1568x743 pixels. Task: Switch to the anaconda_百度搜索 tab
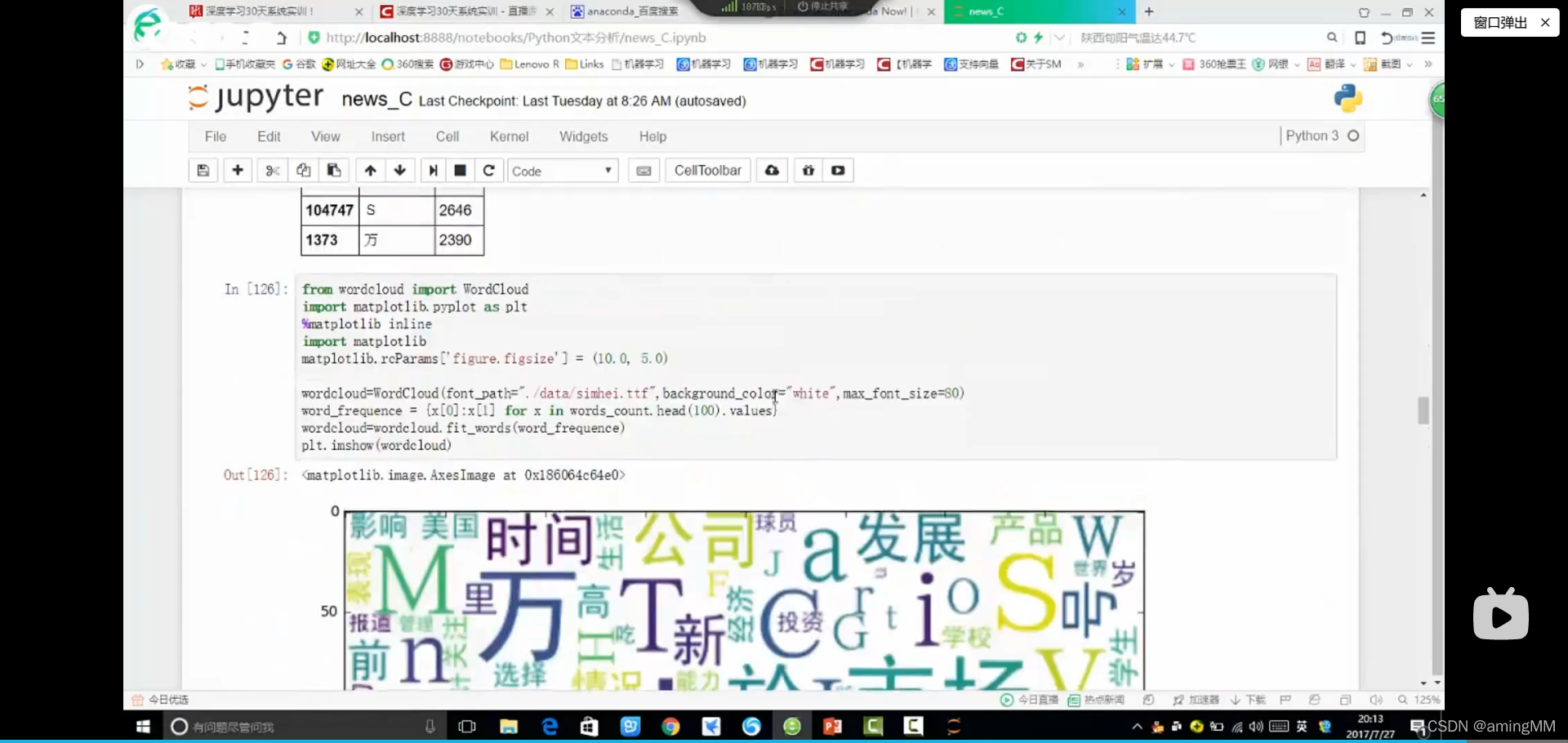pyautogui.click(x=624, y=11)
